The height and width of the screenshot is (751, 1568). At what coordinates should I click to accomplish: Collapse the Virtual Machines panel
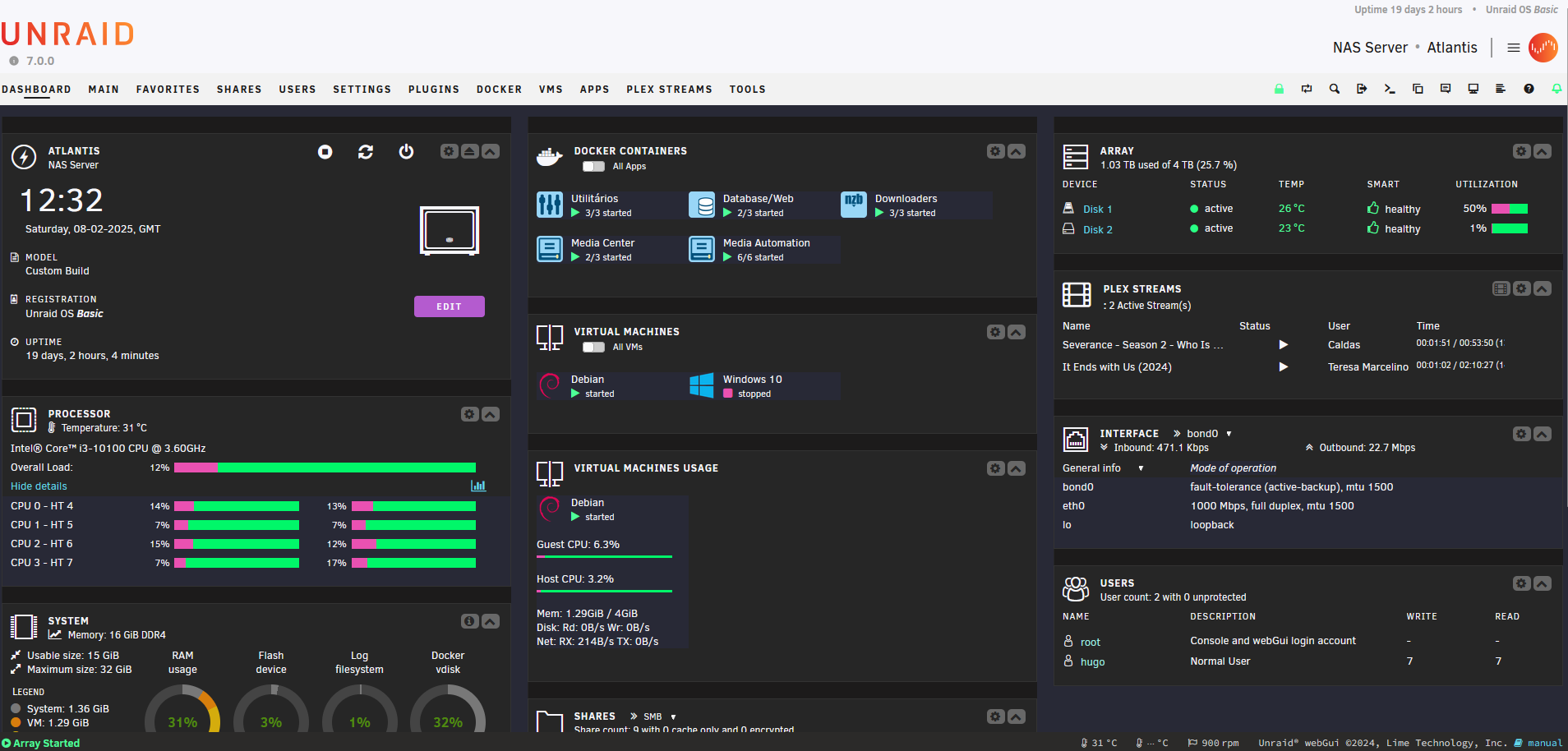pos(1017,332)
